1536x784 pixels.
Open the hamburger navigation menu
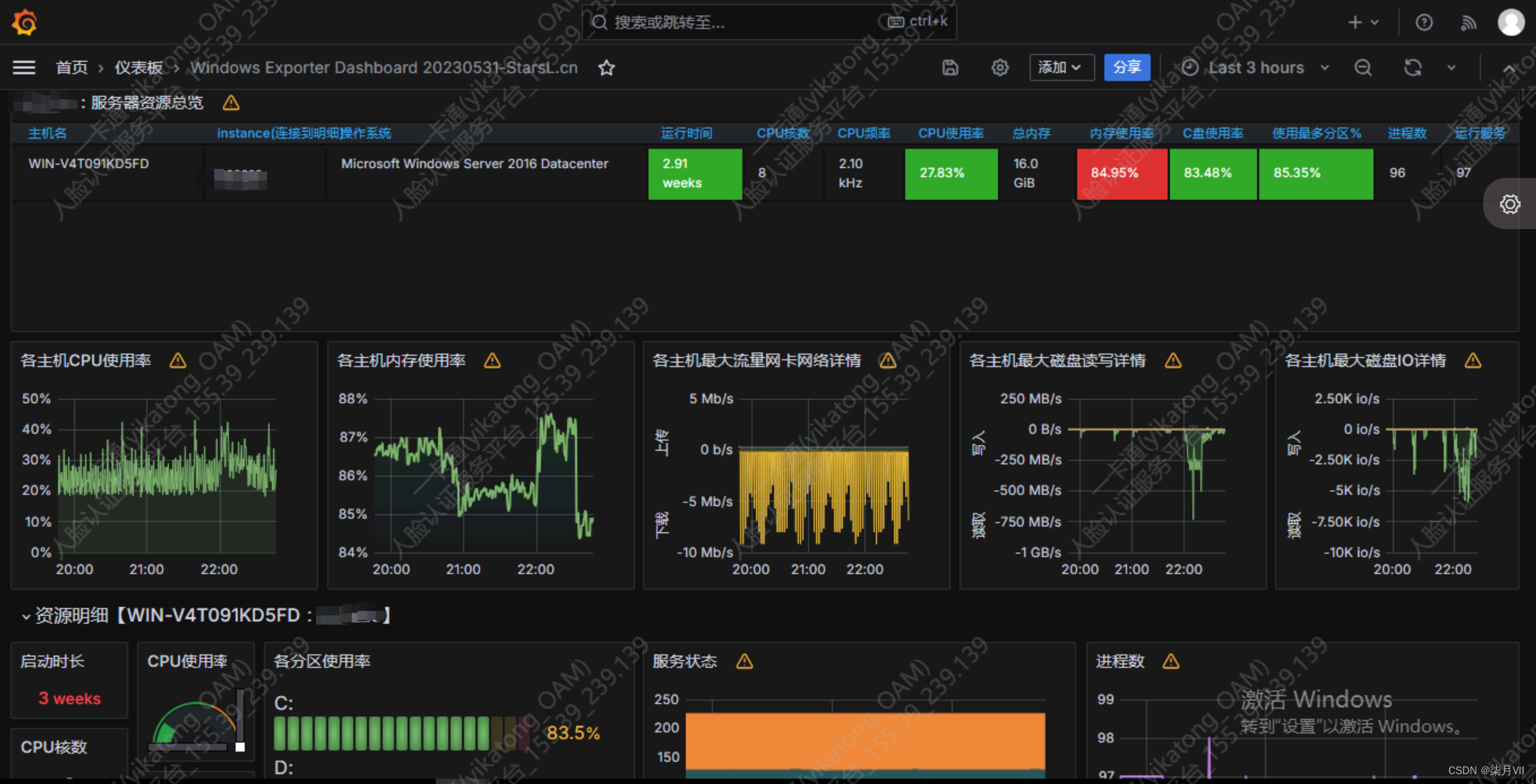24,68
